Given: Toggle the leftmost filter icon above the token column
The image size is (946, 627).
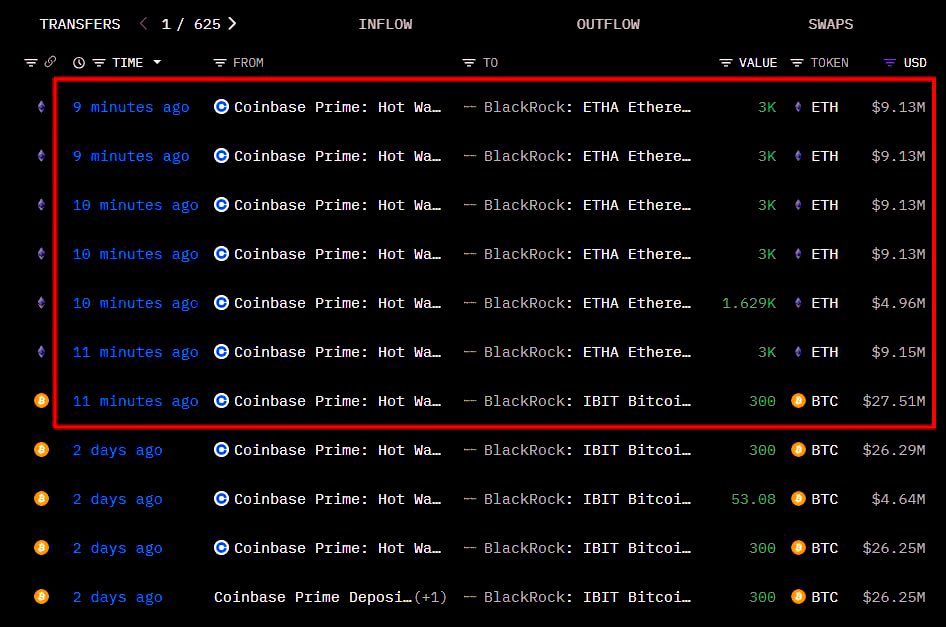Looking at the screenshot, I should click(30, 62).
